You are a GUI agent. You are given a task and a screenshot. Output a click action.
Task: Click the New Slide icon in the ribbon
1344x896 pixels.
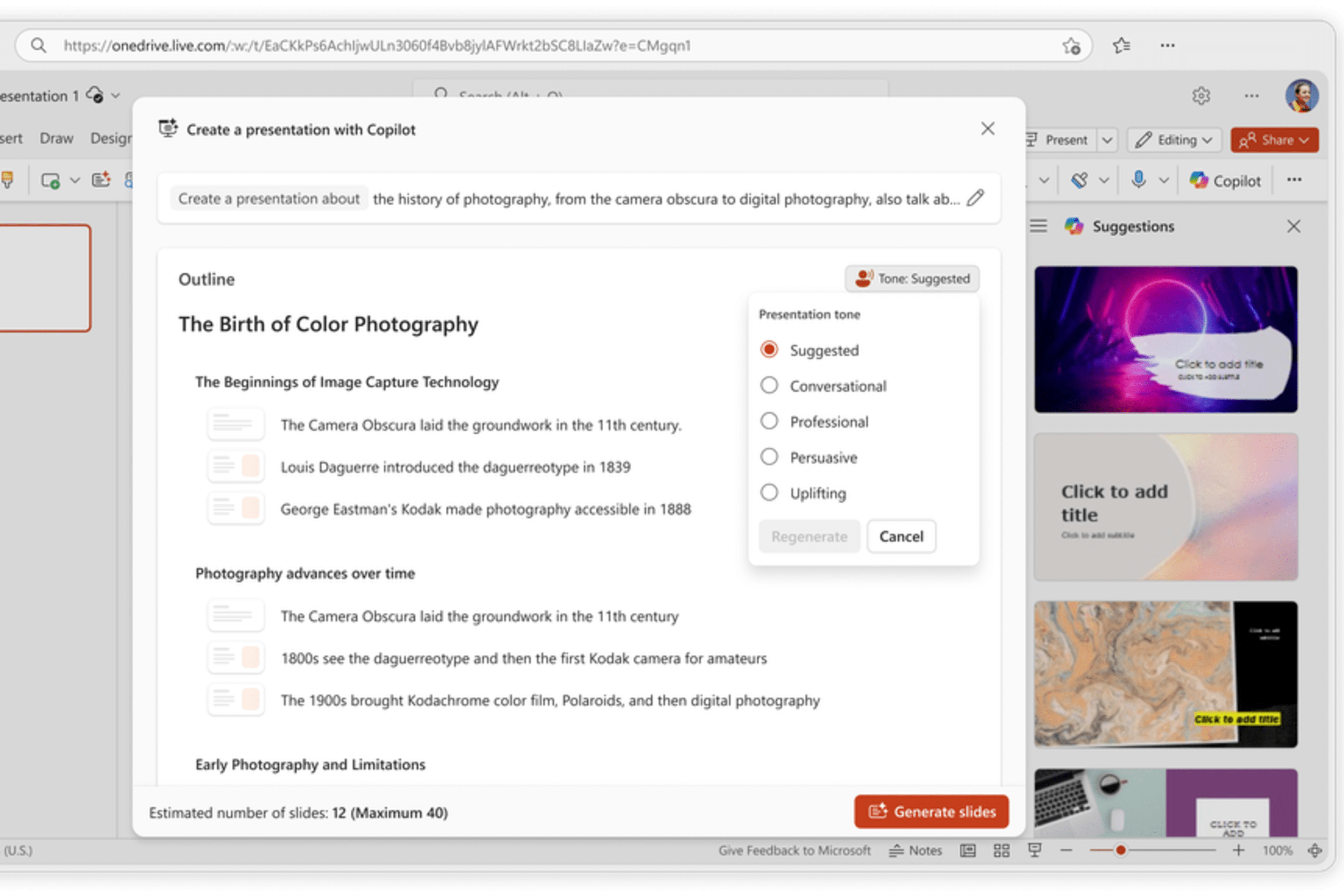click(50, 181)
